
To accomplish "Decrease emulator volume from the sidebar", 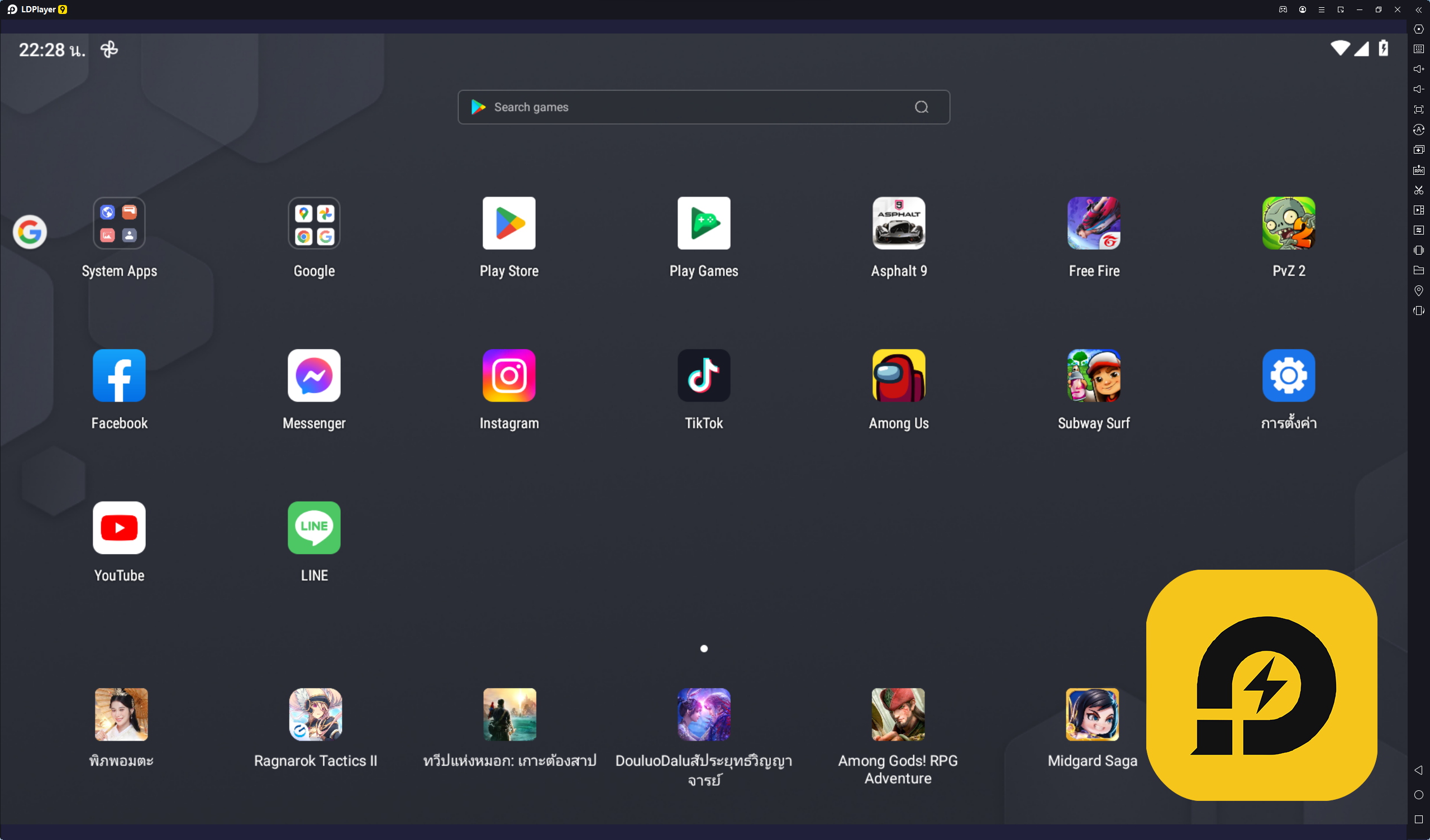I will pyautogui.click(x=1419, y=89).
